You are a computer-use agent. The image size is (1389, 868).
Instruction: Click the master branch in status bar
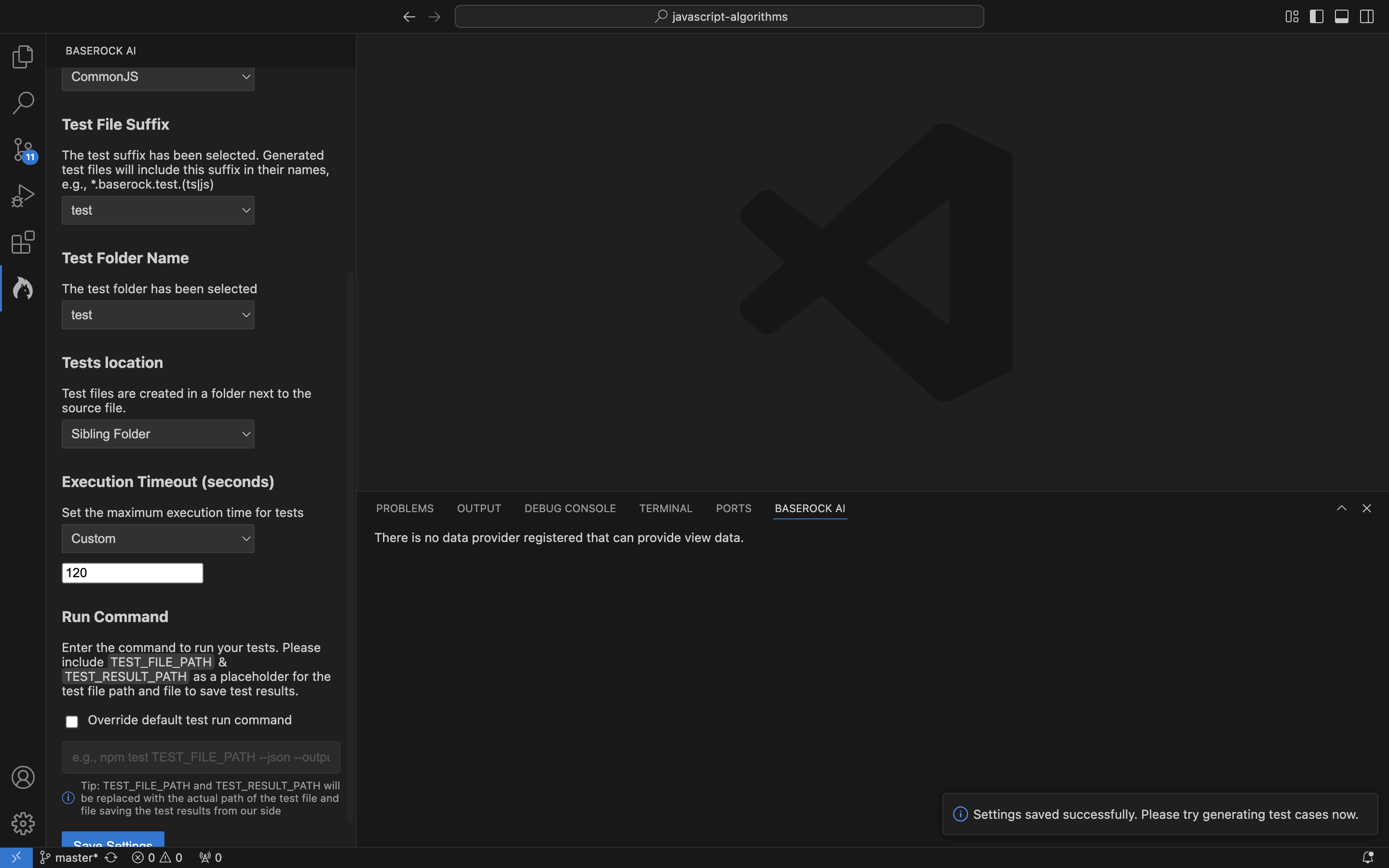pyautogui.click(x=76, y=858)
